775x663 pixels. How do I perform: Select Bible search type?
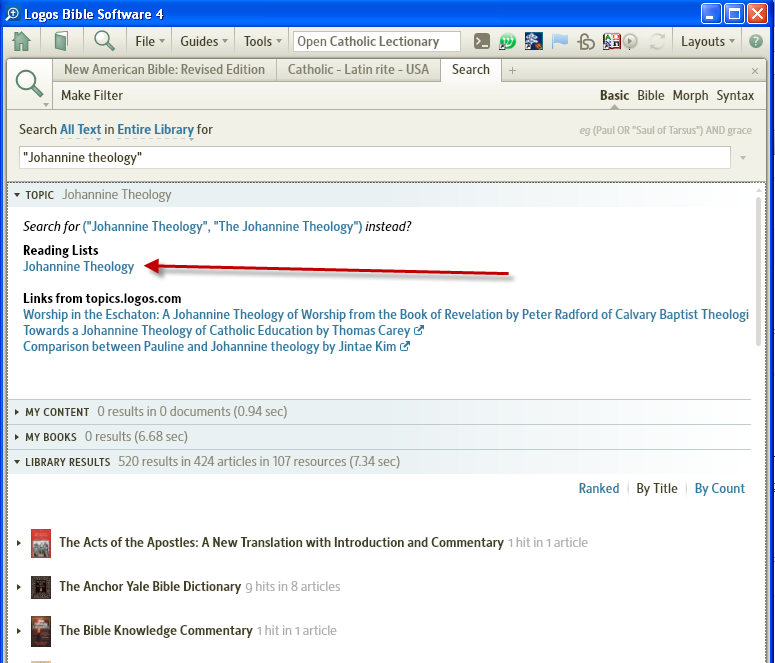pyautogui.click(x=650, y=95)
